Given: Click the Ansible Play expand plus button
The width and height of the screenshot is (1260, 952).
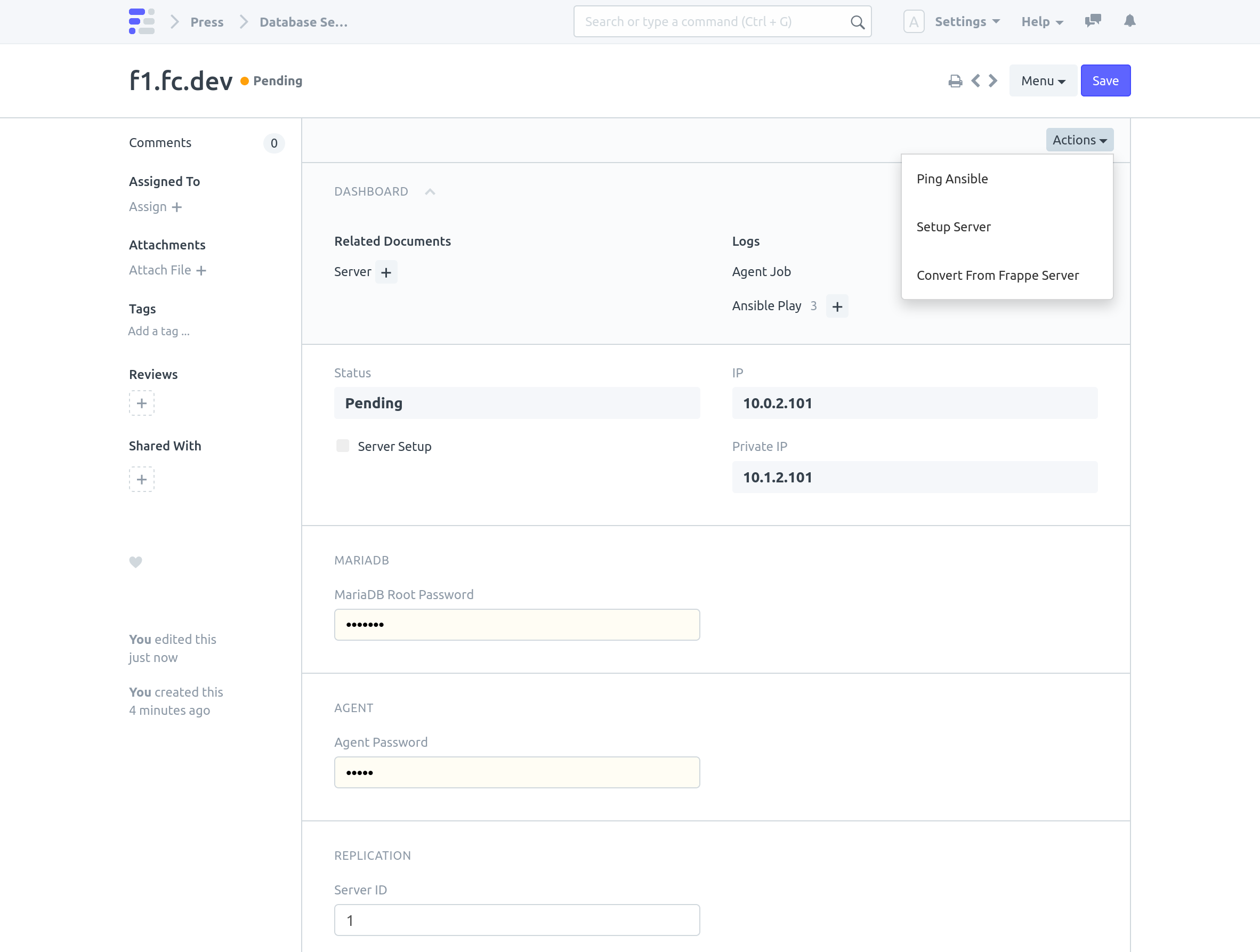Looking at the screenshot, I should pyautogui.click(x=837, y=306).
